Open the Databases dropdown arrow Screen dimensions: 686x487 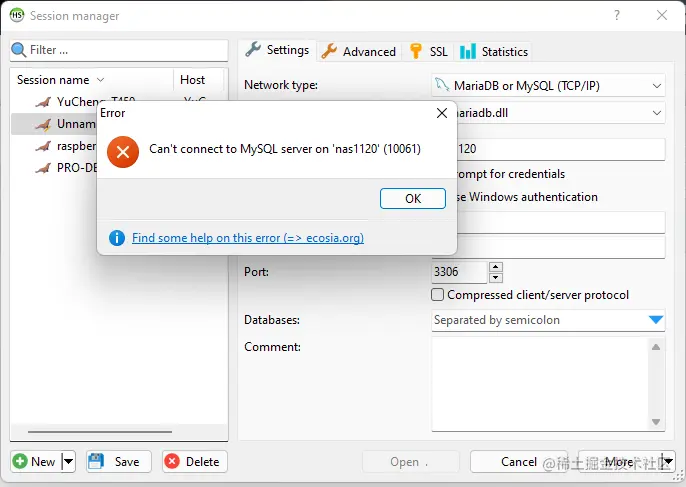[x=656, y=320]
